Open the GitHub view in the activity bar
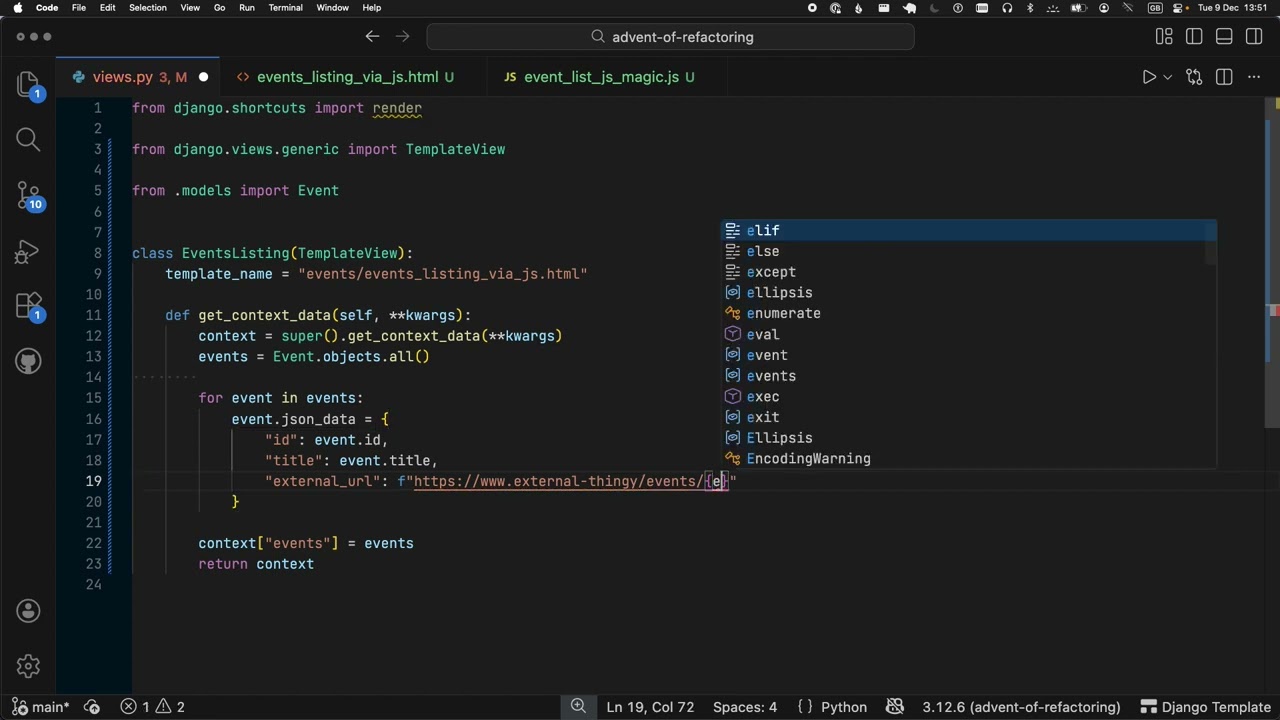 point(28,361)
